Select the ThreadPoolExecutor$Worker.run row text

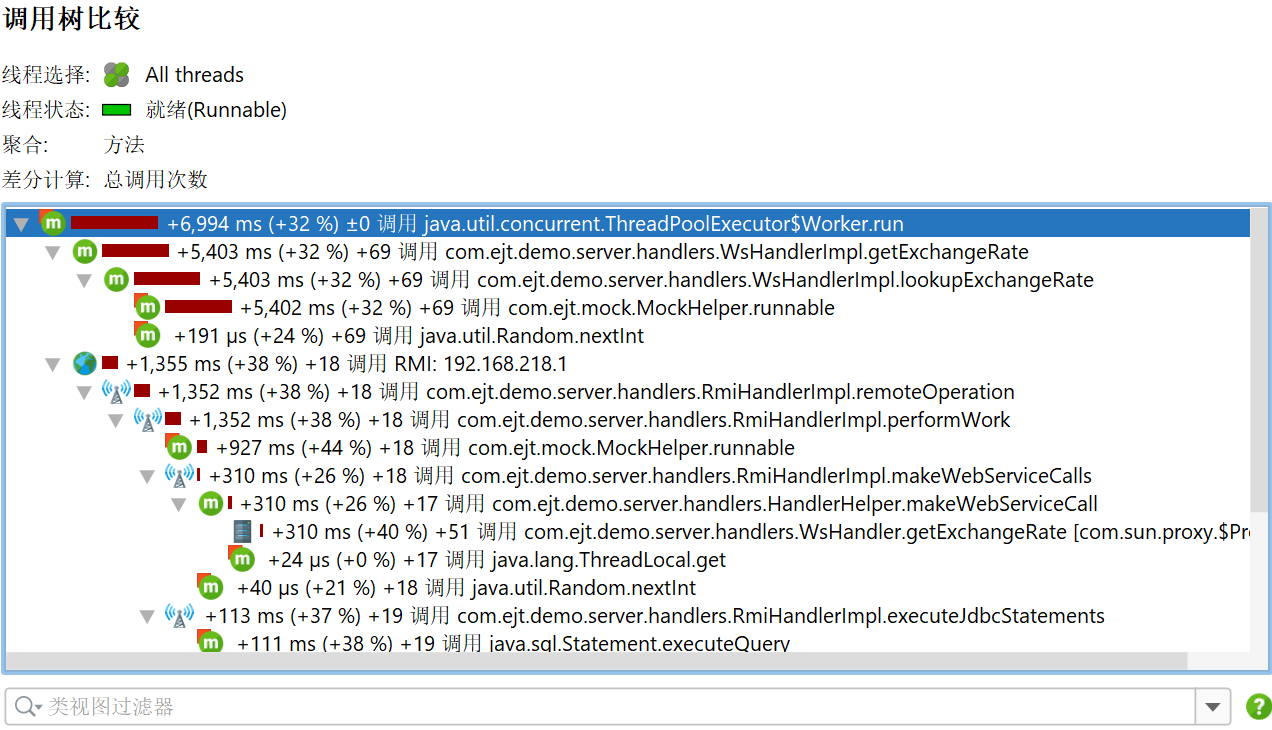tap(535, 223)
